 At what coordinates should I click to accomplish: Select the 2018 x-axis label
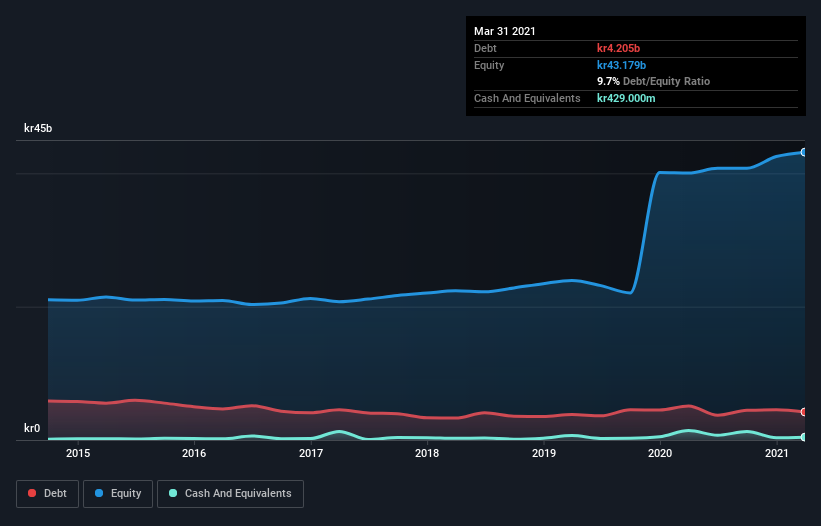pos(427,453)
